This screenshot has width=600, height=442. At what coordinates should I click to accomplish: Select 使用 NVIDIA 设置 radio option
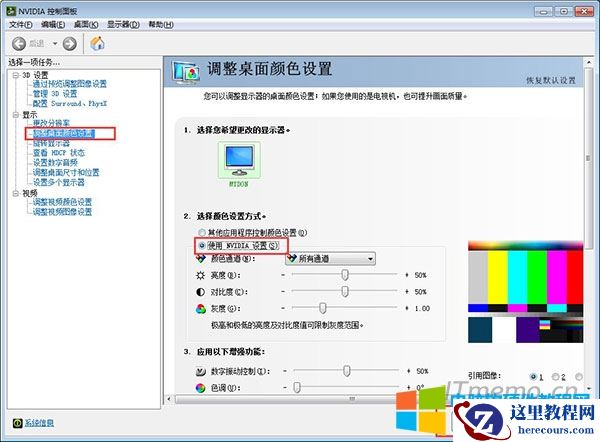(202, 245)
